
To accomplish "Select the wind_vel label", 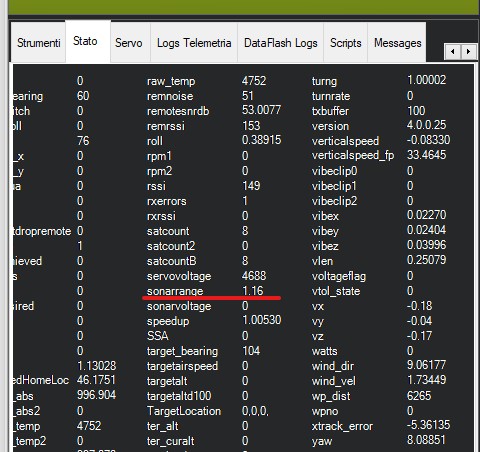I will click(x=333, y=381).
